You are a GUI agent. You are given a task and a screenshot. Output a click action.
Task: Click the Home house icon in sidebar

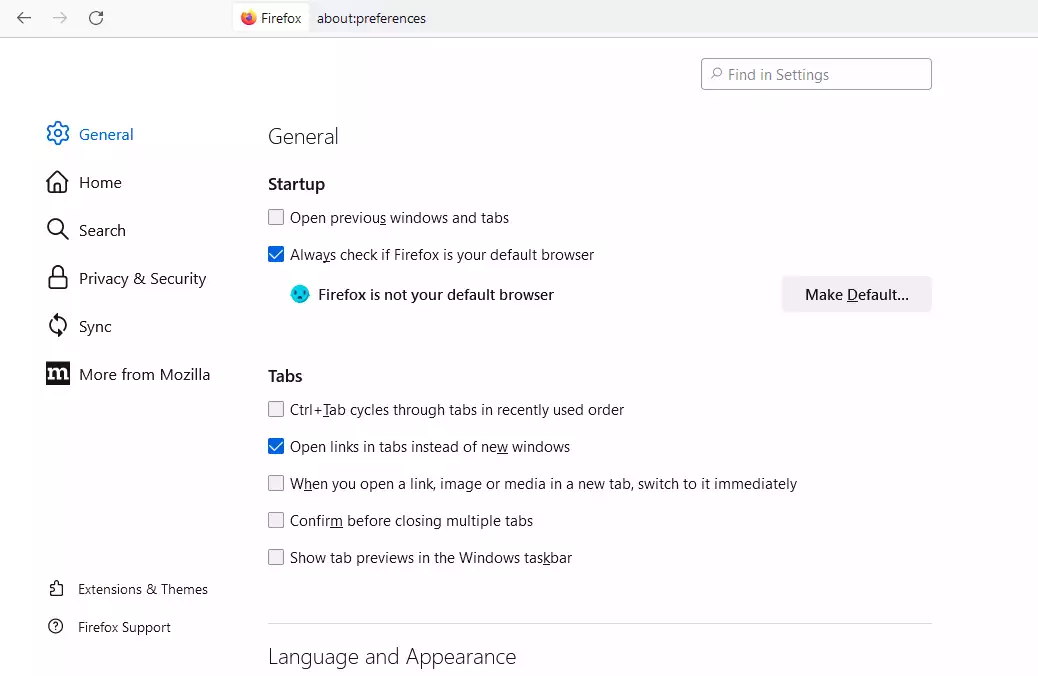point(57,182)
